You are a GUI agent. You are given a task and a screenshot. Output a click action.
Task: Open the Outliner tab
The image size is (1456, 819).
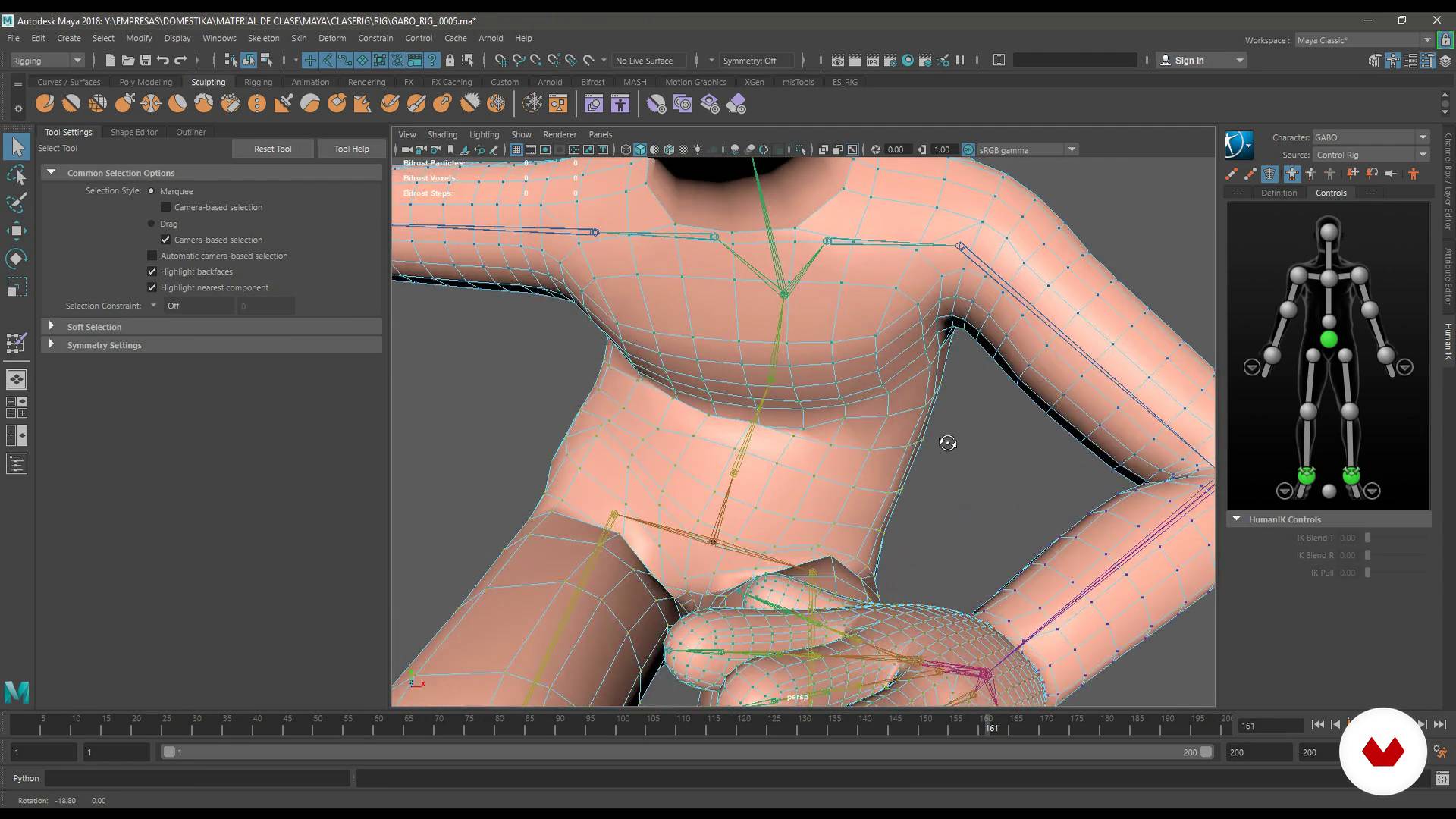coord(190,132)
